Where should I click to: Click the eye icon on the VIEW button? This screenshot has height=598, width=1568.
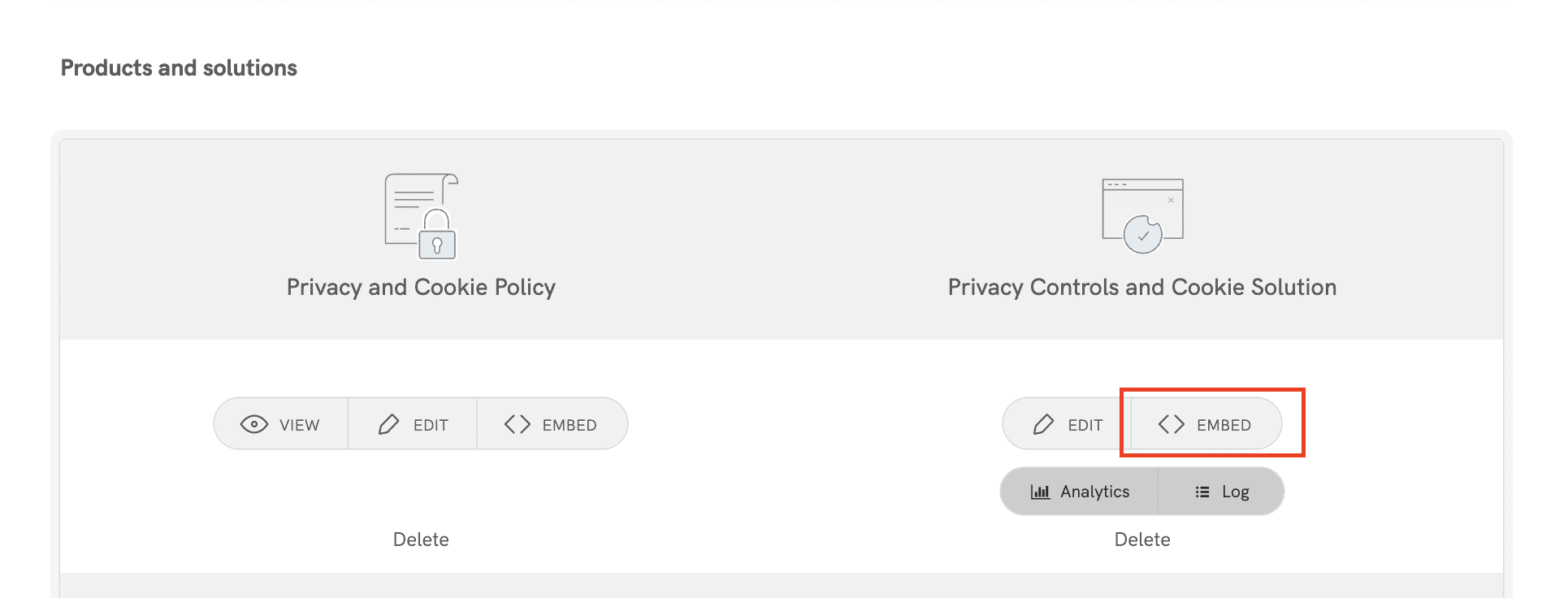[x=253, y=423]
